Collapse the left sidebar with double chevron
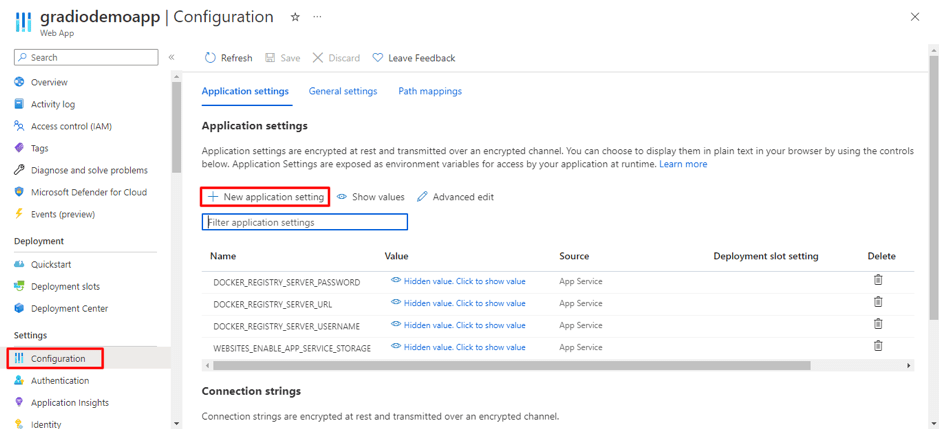939x429 pixels. [x=171, y=57]
